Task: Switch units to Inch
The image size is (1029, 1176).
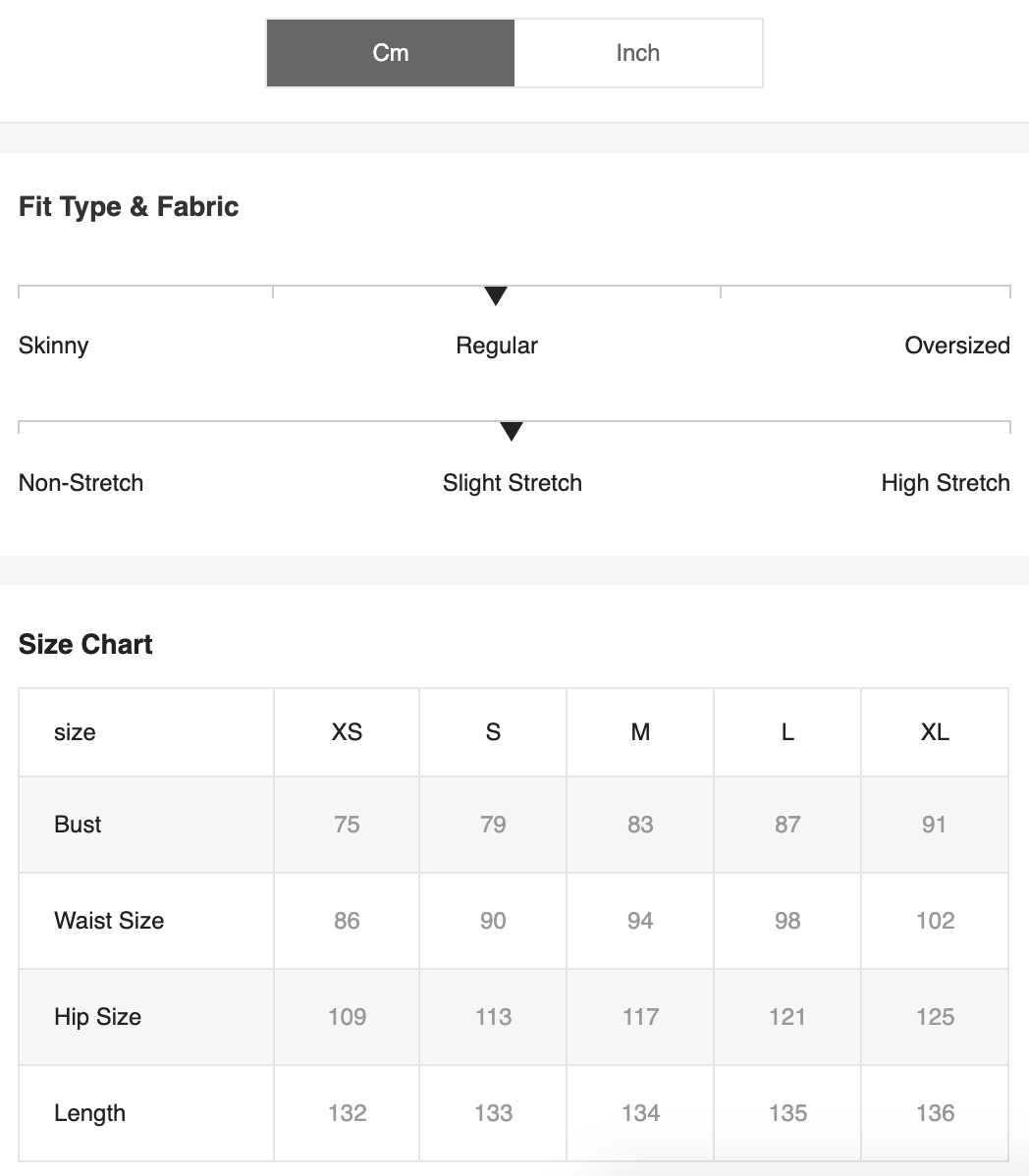Action: (x=638, y=53)
